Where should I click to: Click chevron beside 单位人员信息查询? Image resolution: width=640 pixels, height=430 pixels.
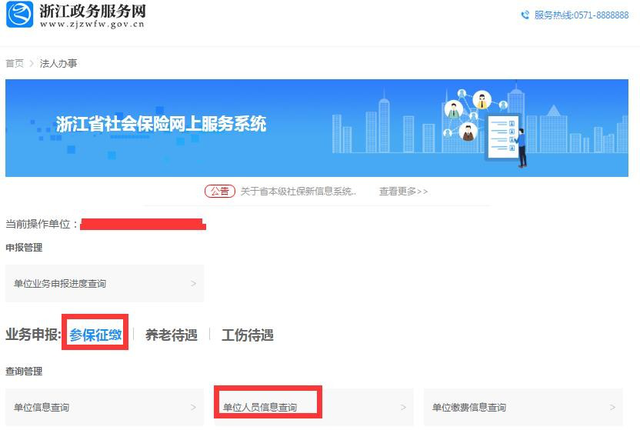[403, 407]
